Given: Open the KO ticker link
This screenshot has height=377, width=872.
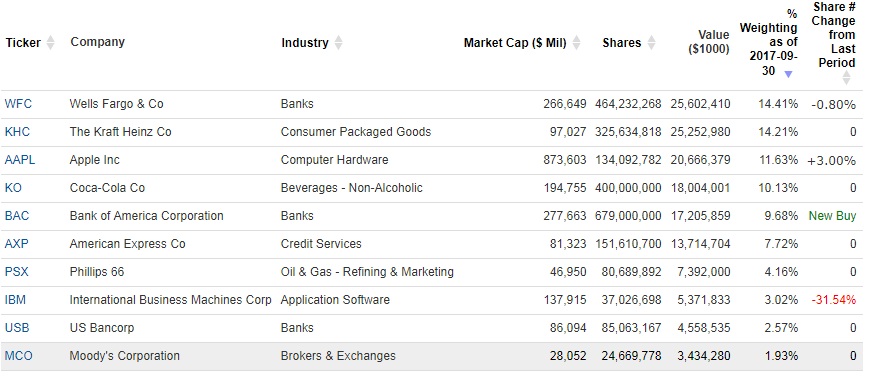Looking at the screenshot, I should tap(13, 188).
